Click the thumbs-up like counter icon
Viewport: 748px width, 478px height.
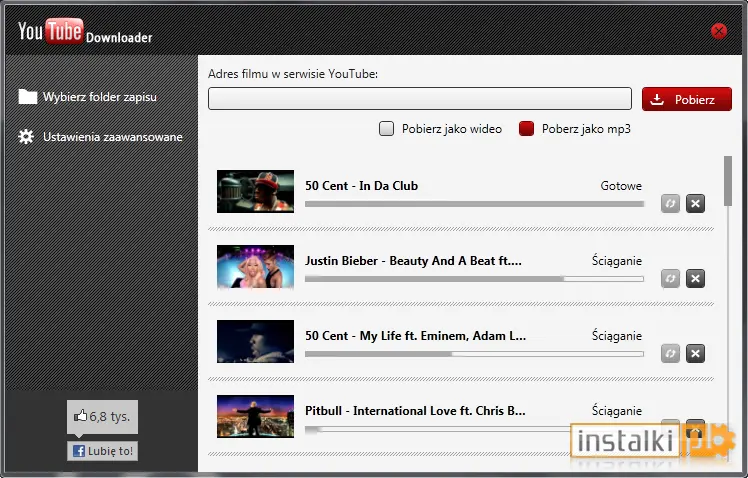click(x=80, y=416)
